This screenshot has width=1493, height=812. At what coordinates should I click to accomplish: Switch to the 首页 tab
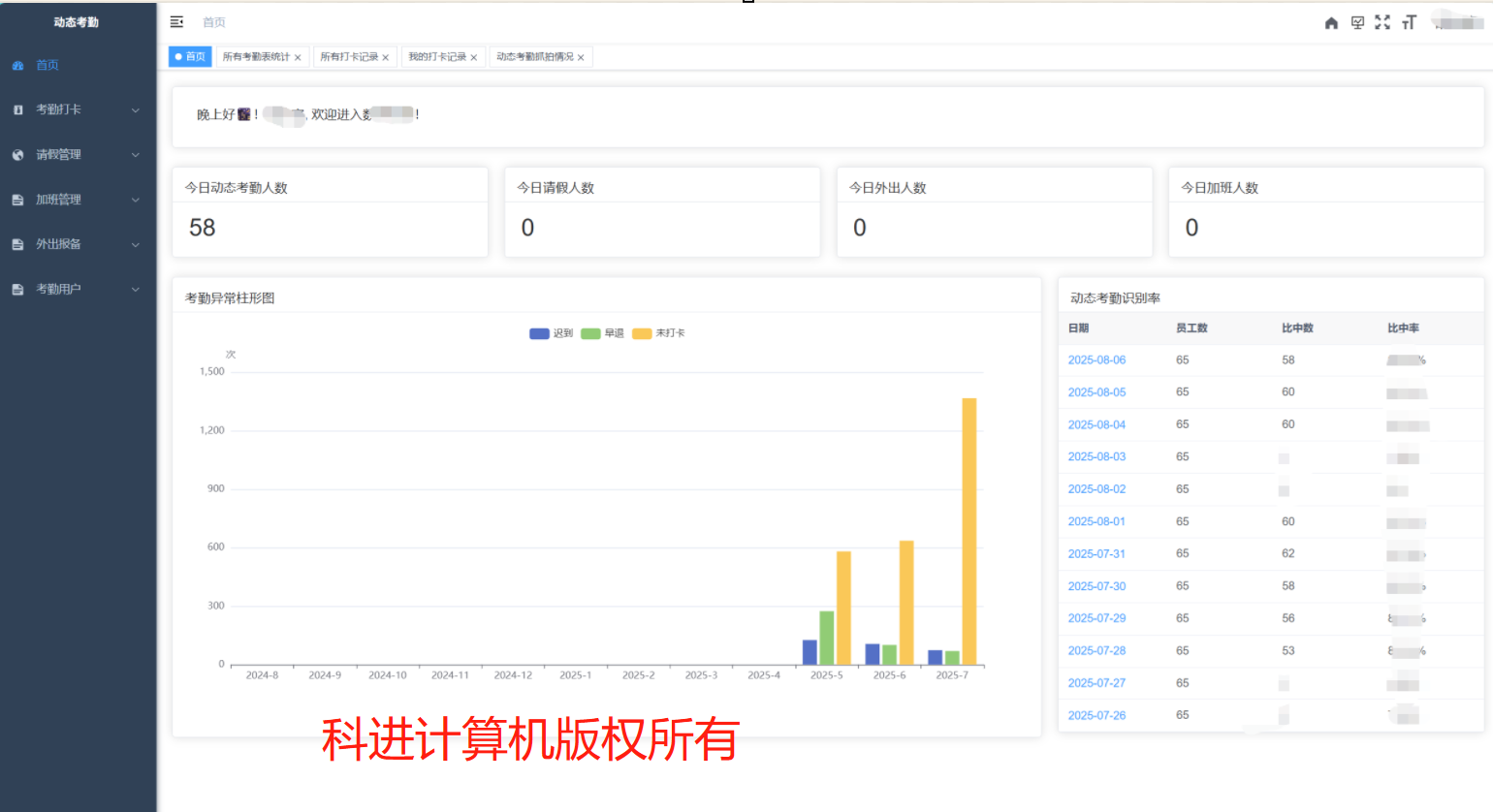pyautogui.click(x=190, y=57)
